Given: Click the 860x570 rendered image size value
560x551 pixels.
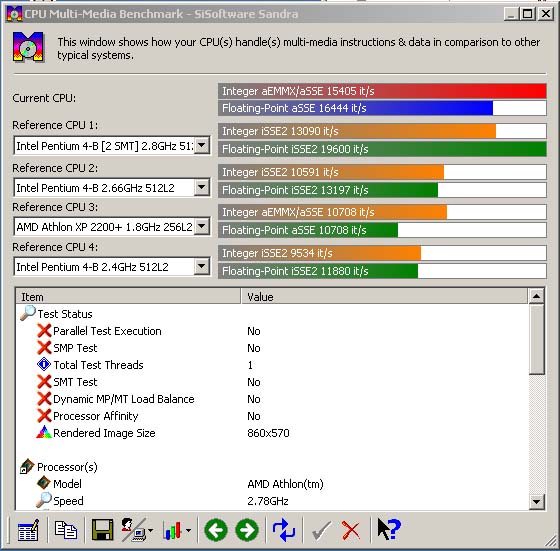Looking at the screenshot, I should pyautogui.click(x=268, y=433).
